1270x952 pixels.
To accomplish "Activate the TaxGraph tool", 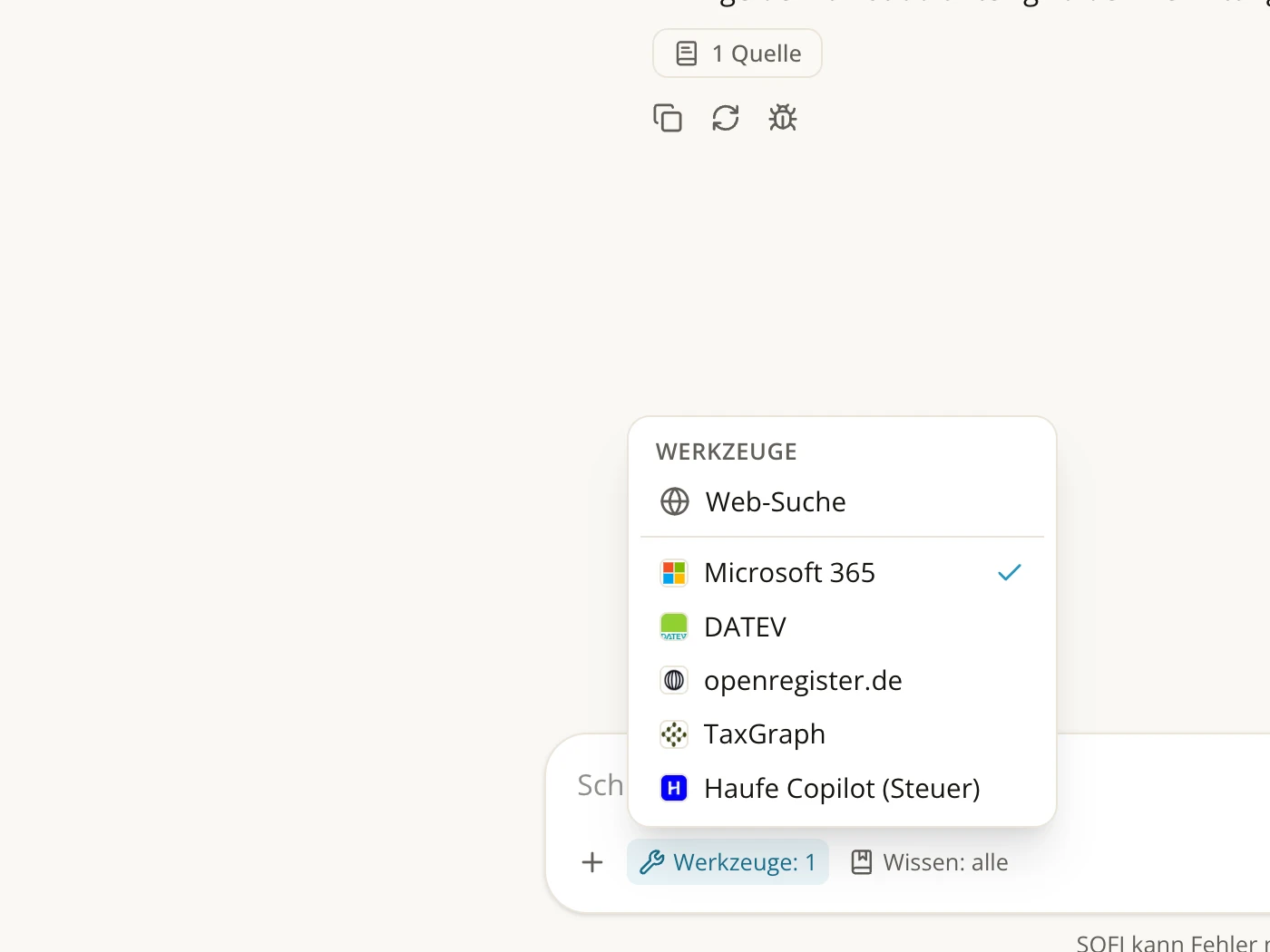I will [x=842, y=734].
